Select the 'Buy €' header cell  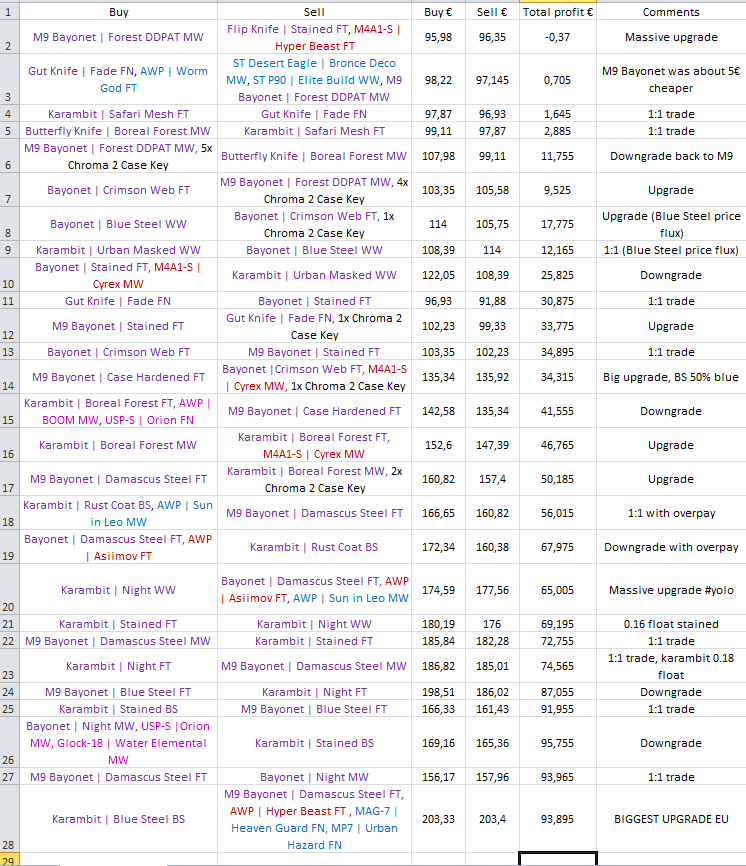(438, 12)
